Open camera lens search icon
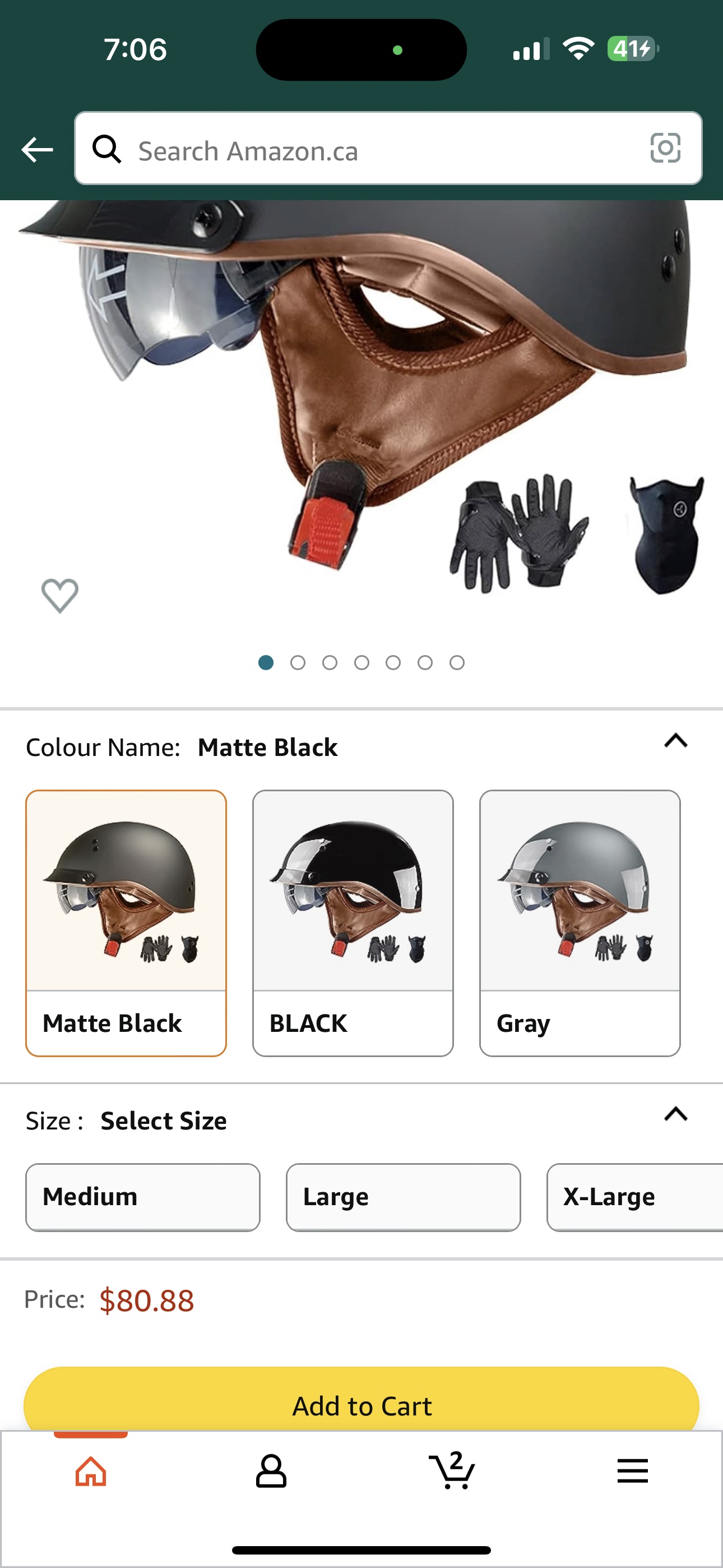Image resolution: width=723 pixels, height=1568 pixels. click(665, 148)
